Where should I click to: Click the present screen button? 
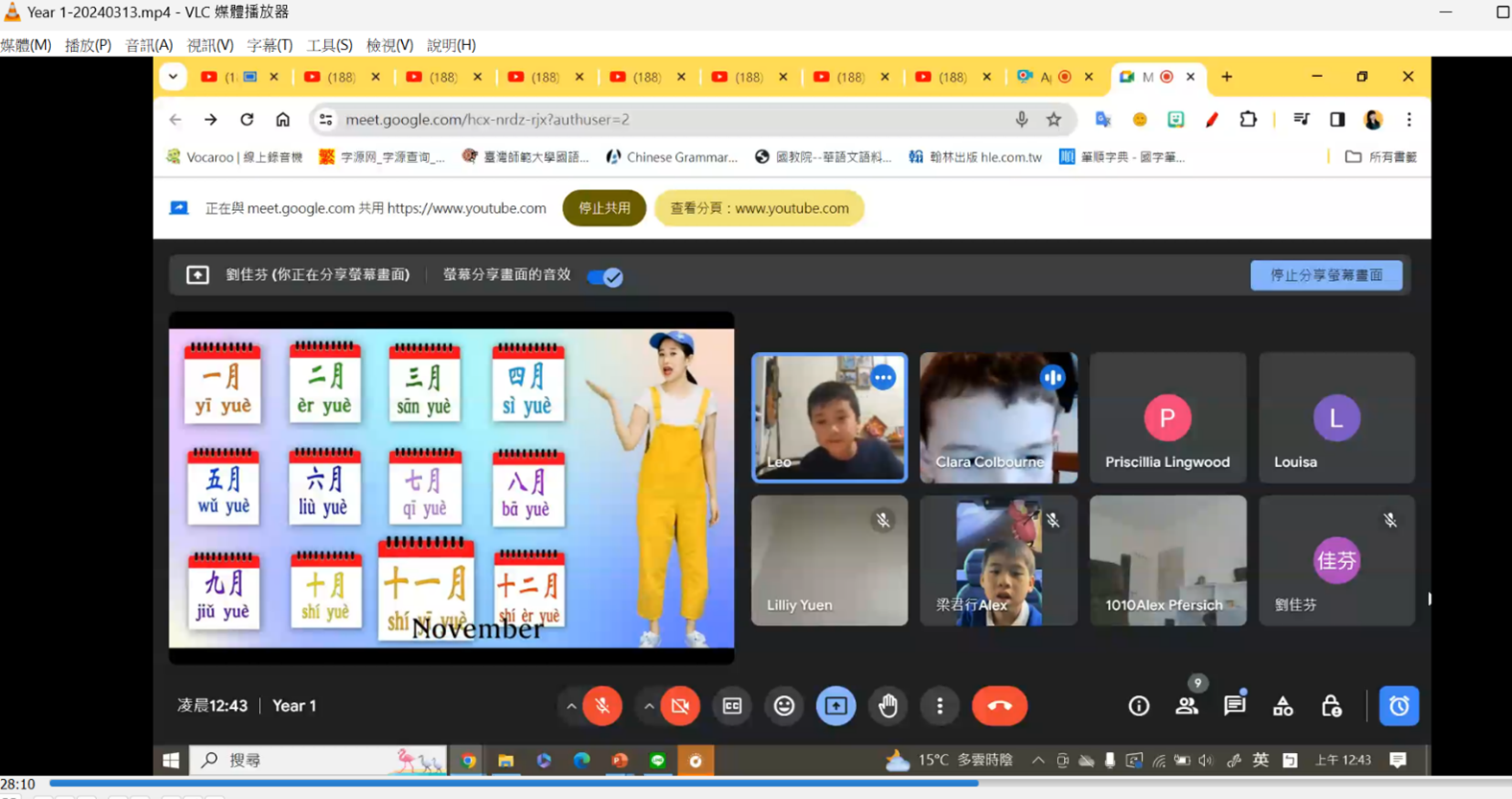tap(836, 706)
